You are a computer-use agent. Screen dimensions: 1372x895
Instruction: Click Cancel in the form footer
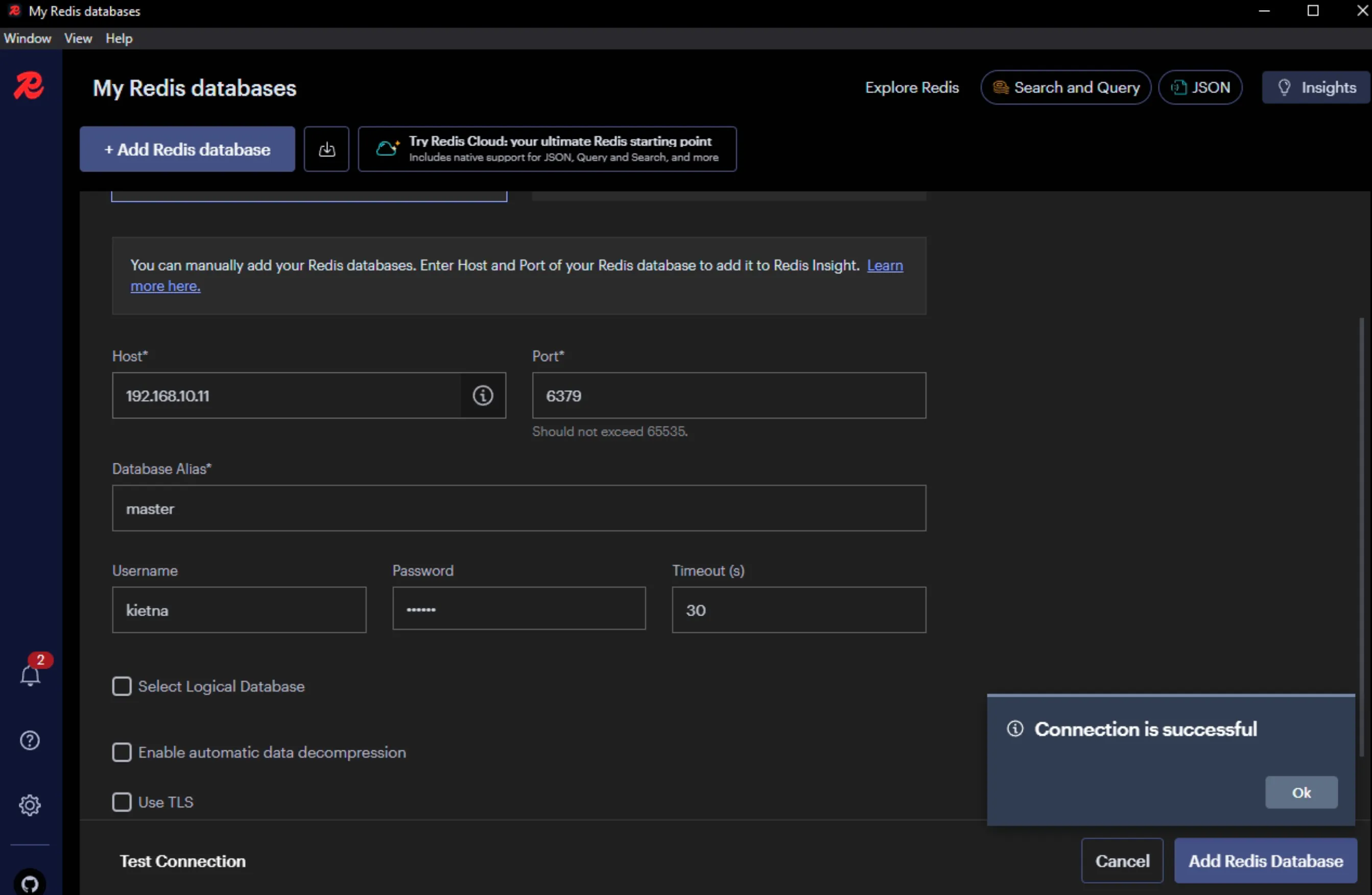click(x=1122, y=861)
